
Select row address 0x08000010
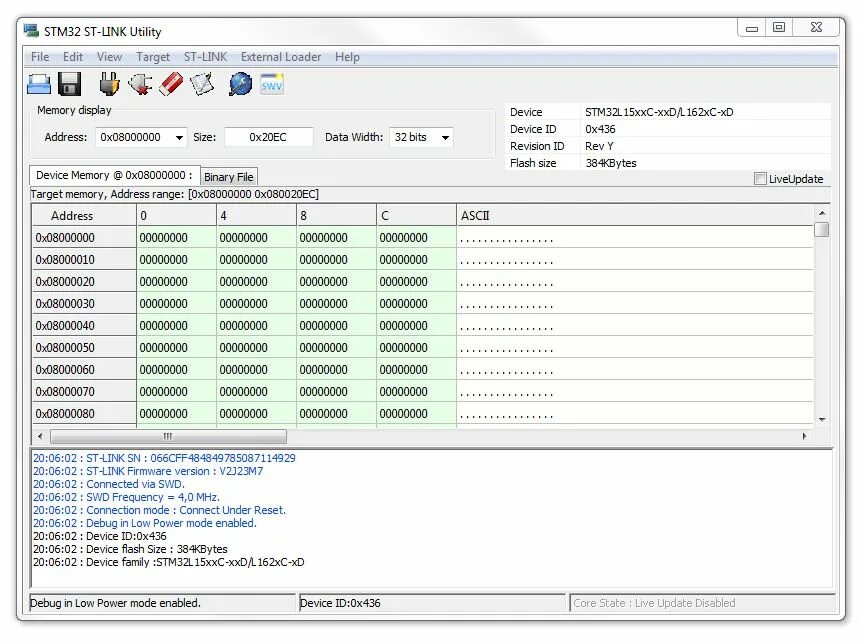pyautogui.click(x=84, y=260)
